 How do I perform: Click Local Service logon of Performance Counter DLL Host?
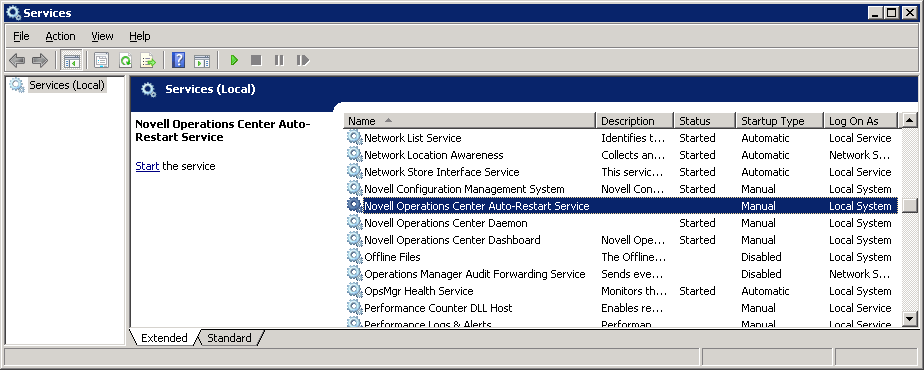click(860, 309)
